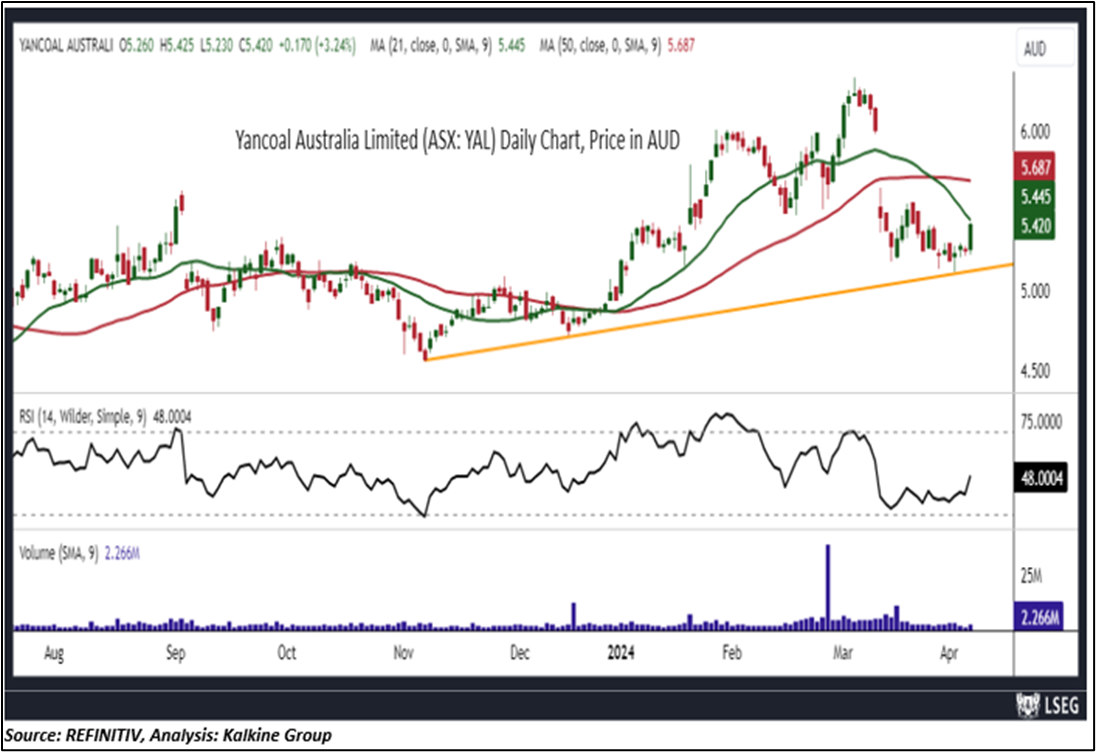Click the Oct time axis label

point(287,652)
